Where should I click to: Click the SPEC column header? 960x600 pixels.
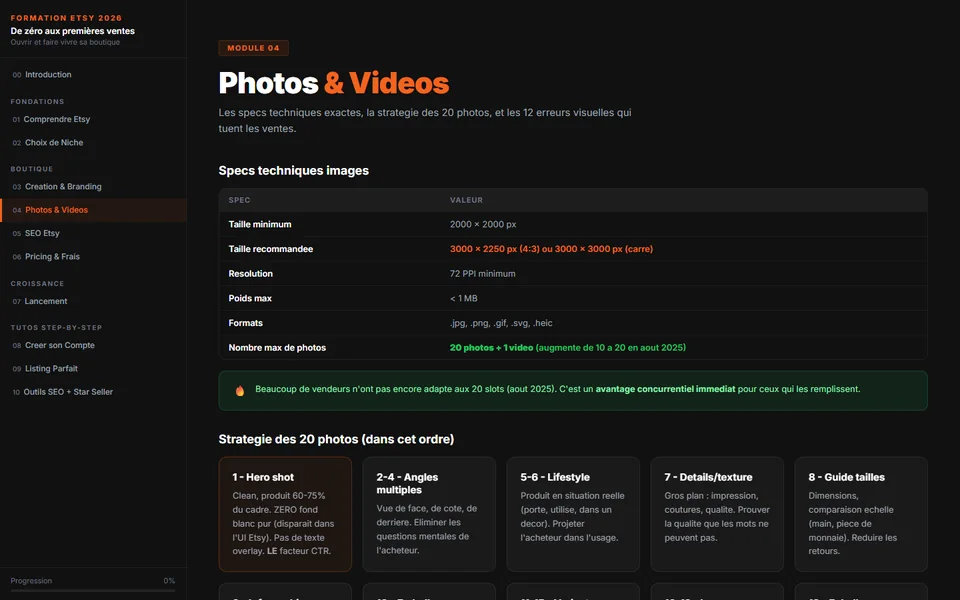coord(239,200)
